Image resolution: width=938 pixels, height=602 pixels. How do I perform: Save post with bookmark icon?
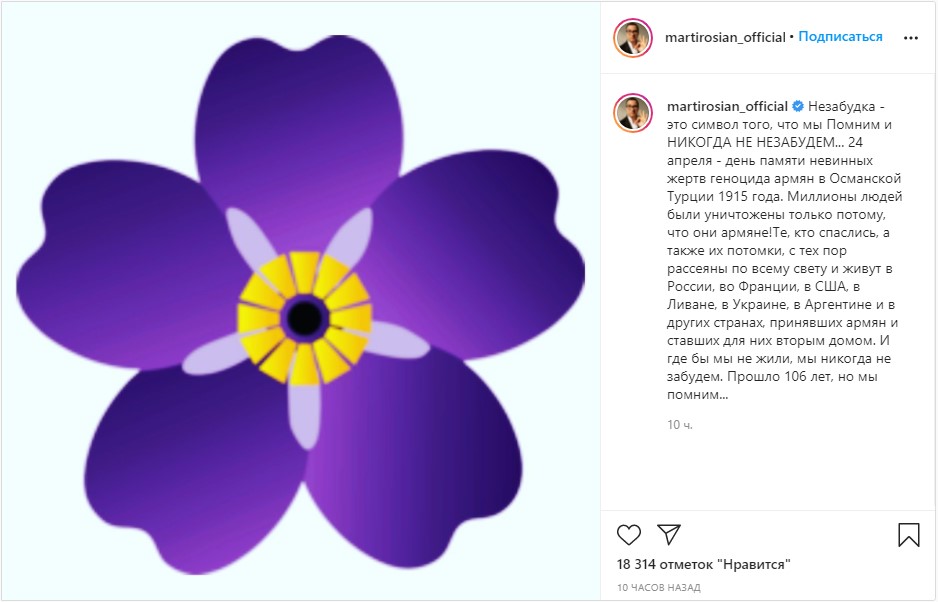(909, 535)
